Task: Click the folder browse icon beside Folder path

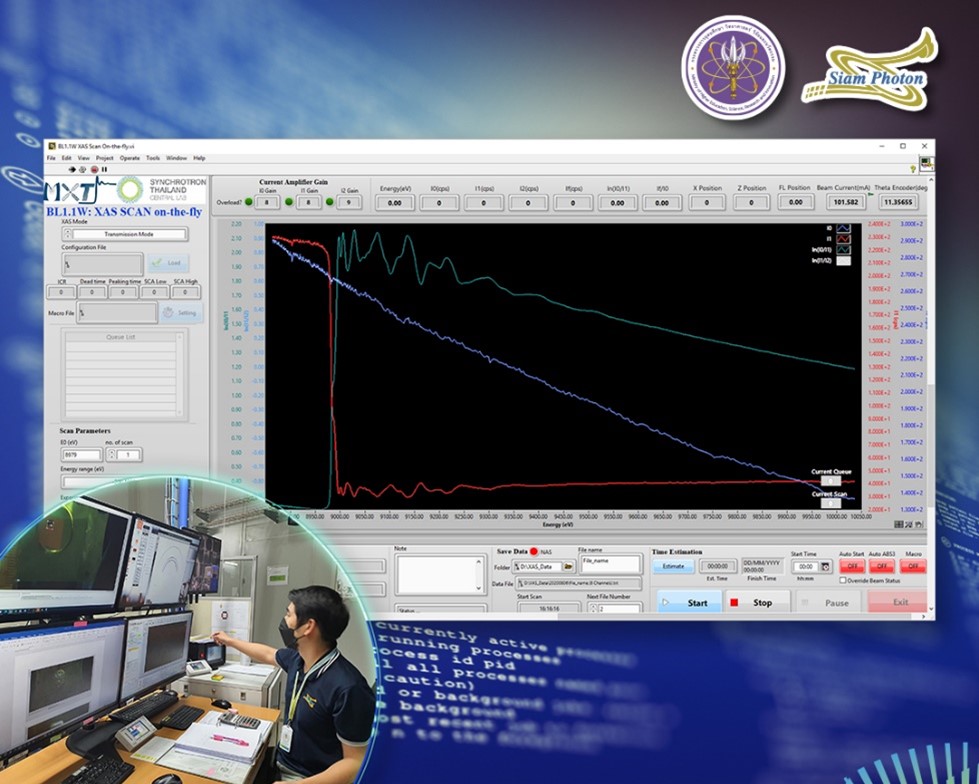Action: 568,567
